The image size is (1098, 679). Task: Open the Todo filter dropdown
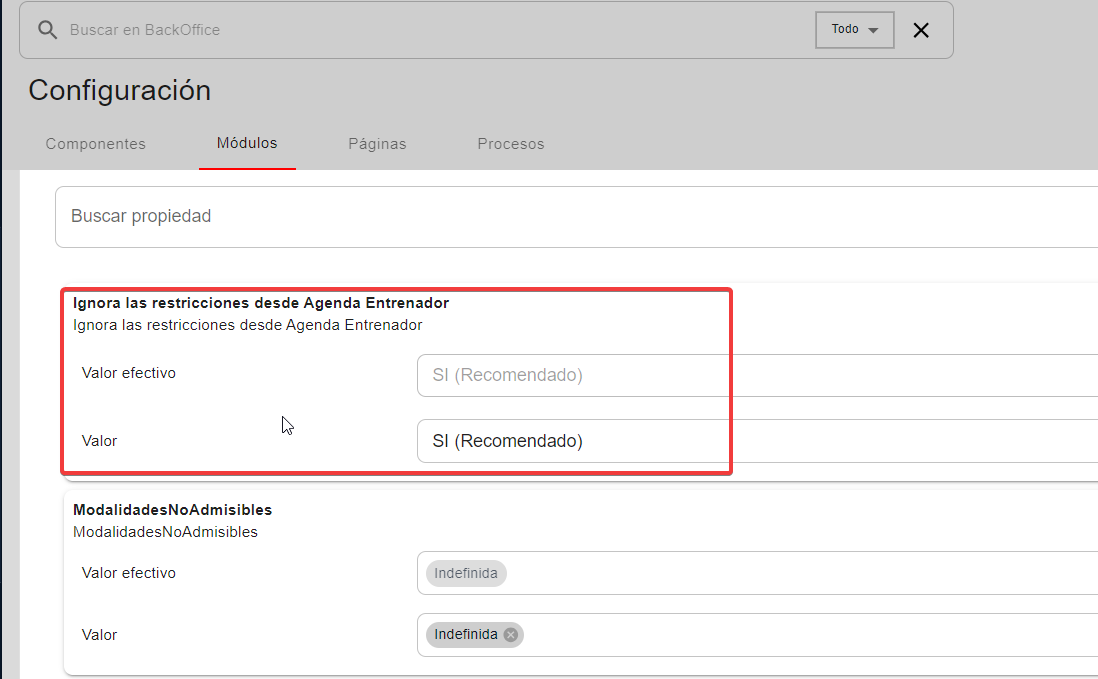pyautogui.click(x=854, y=29)
